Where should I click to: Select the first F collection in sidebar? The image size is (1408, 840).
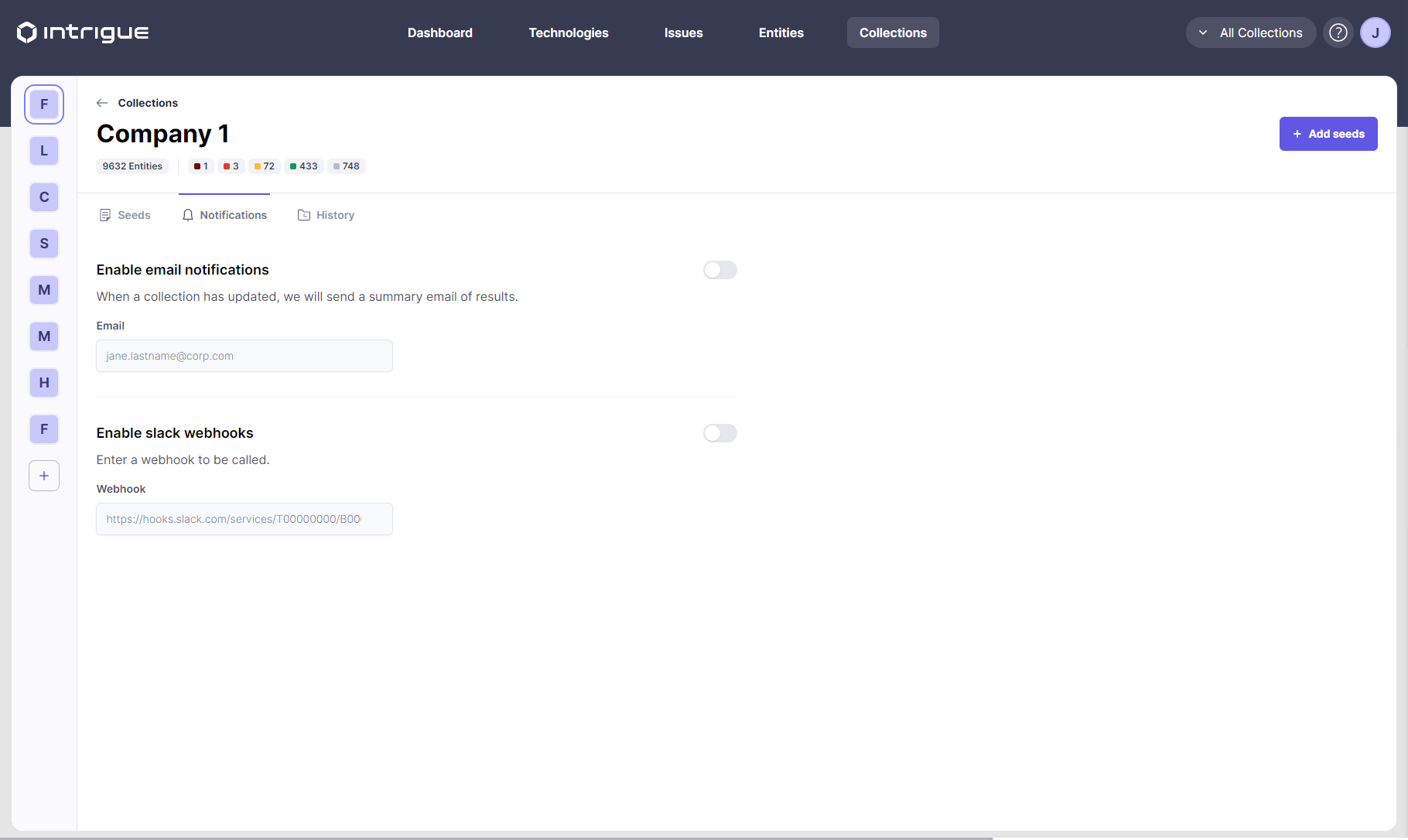point(44,104)
